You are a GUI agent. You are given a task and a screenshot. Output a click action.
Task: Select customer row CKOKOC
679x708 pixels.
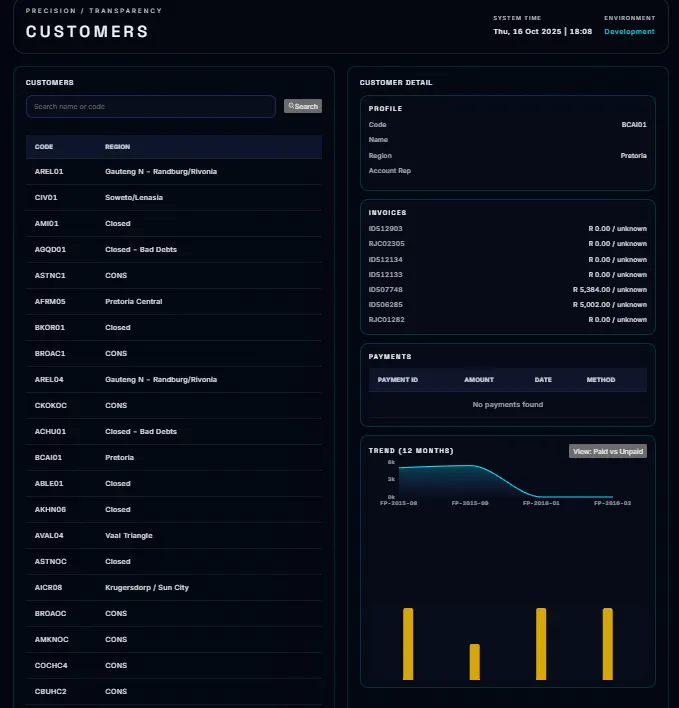(x=174, y=405)
